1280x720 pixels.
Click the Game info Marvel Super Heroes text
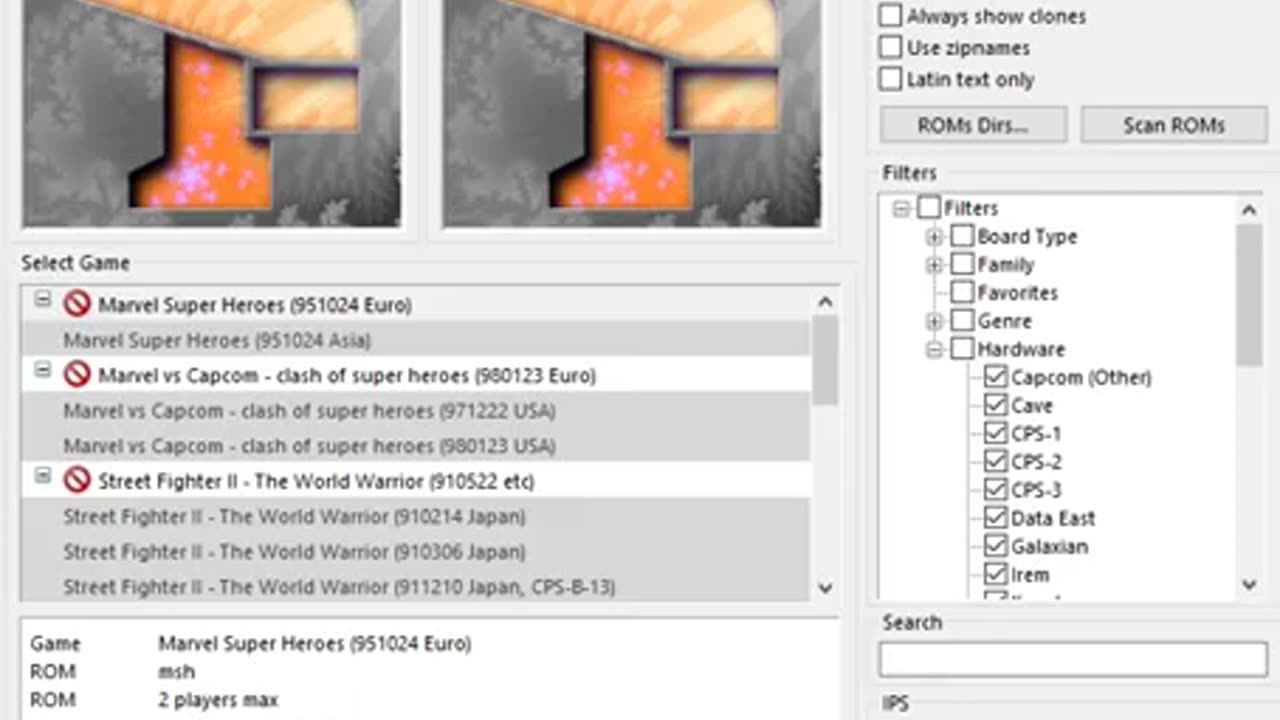coord(315,644)
